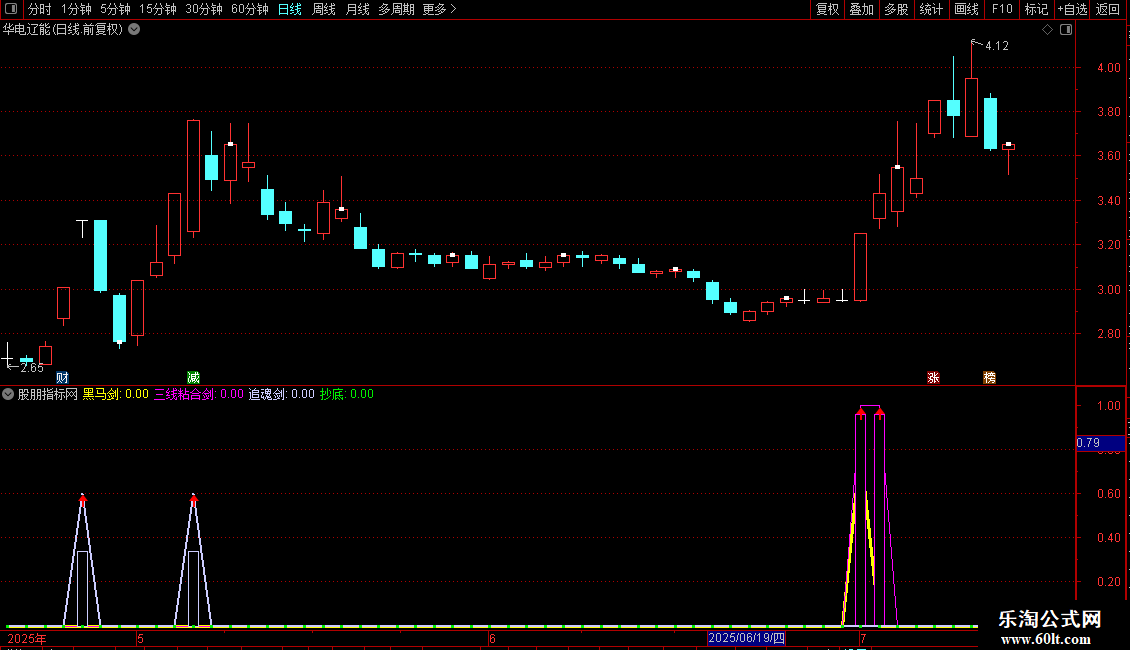This screenshot has width=1130, height=650.
Task: Click the 涨 event marker
Action: [x=933, y=378]
